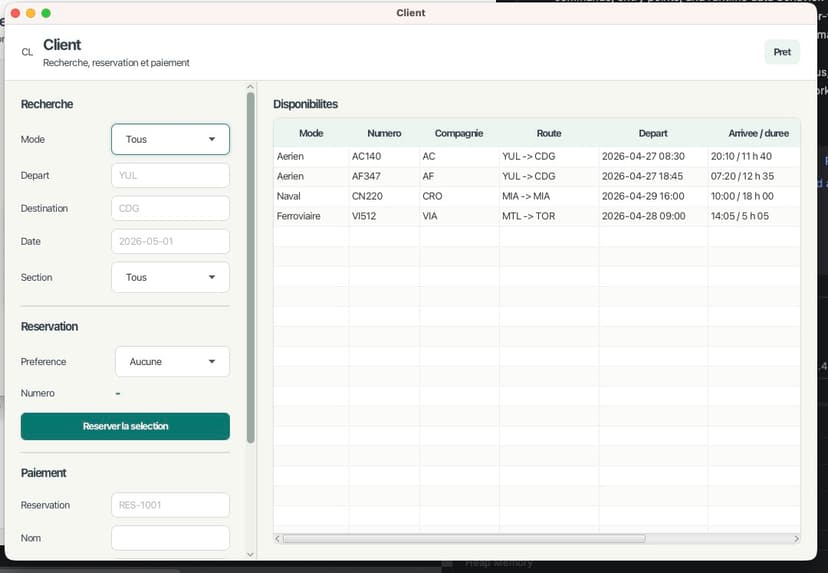Open the Section dropdown set to Tous

[170, 277]
